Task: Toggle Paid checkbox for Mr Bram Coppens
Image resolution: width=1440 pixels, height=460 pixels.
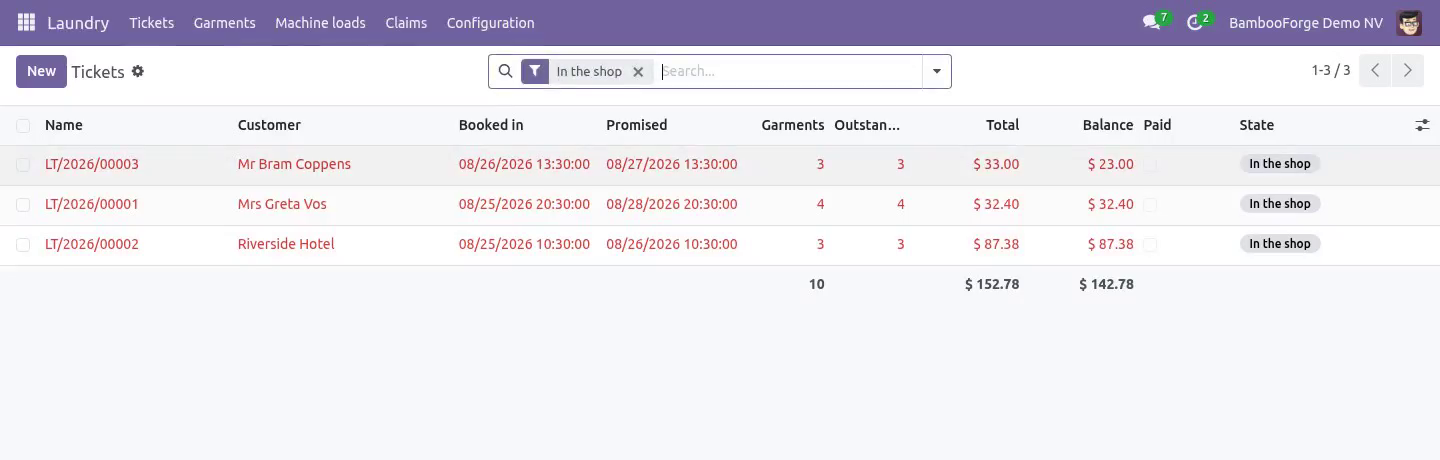Action: point(1150,164)
